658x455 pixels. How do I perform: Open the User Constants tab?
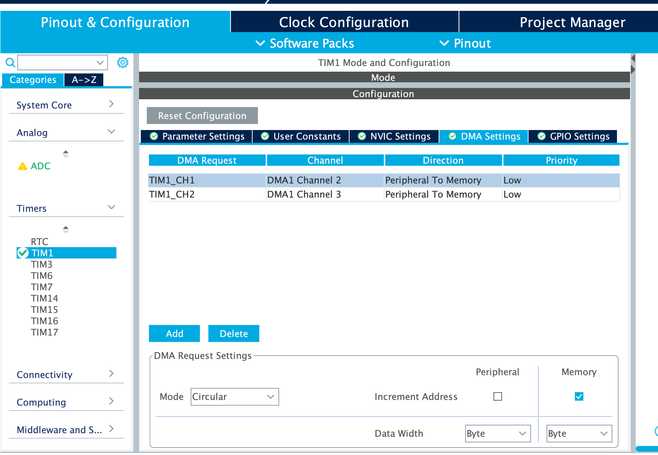(x=300, y=136)
